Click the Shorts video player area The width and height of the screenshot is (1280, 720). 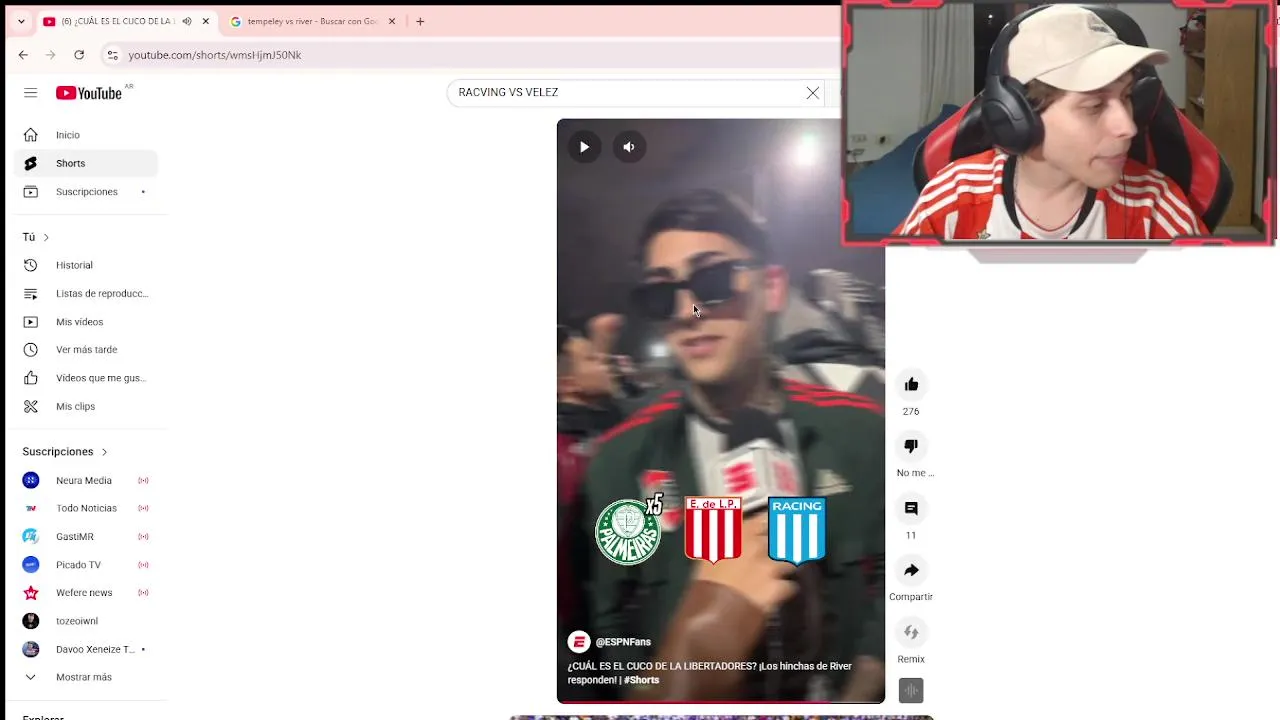coord(721,411)
